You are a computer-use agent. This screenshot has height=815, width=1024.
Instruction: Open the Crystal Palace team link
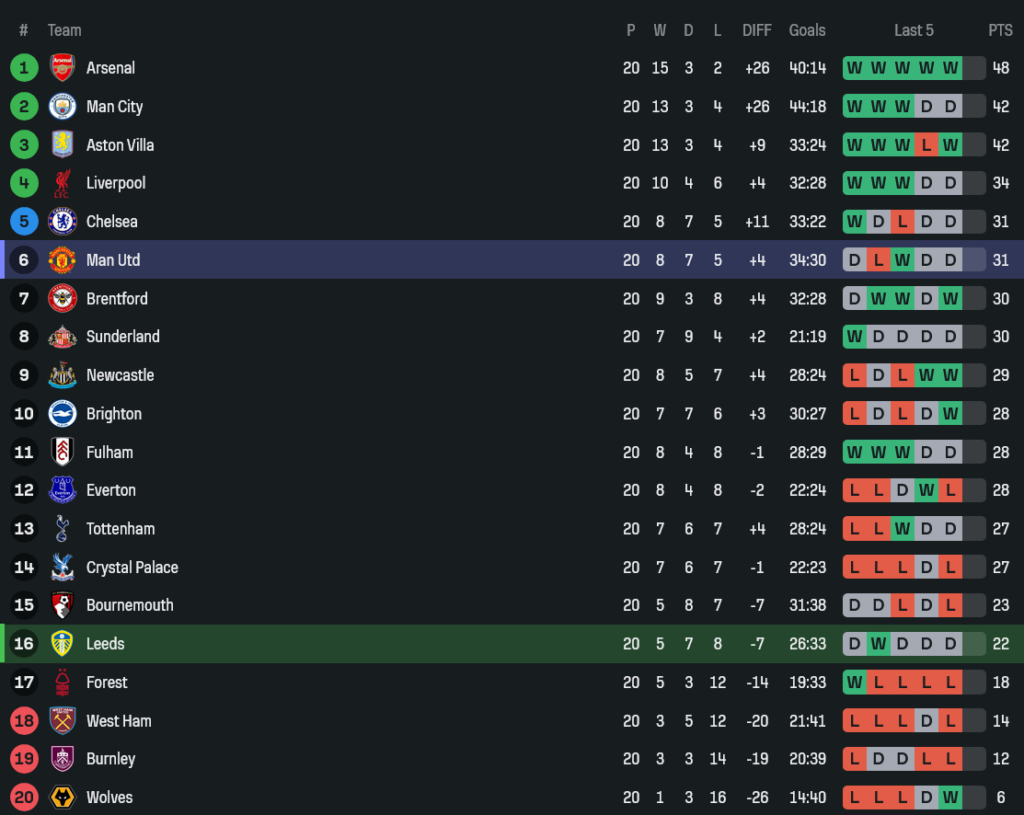tap(131, 567)
